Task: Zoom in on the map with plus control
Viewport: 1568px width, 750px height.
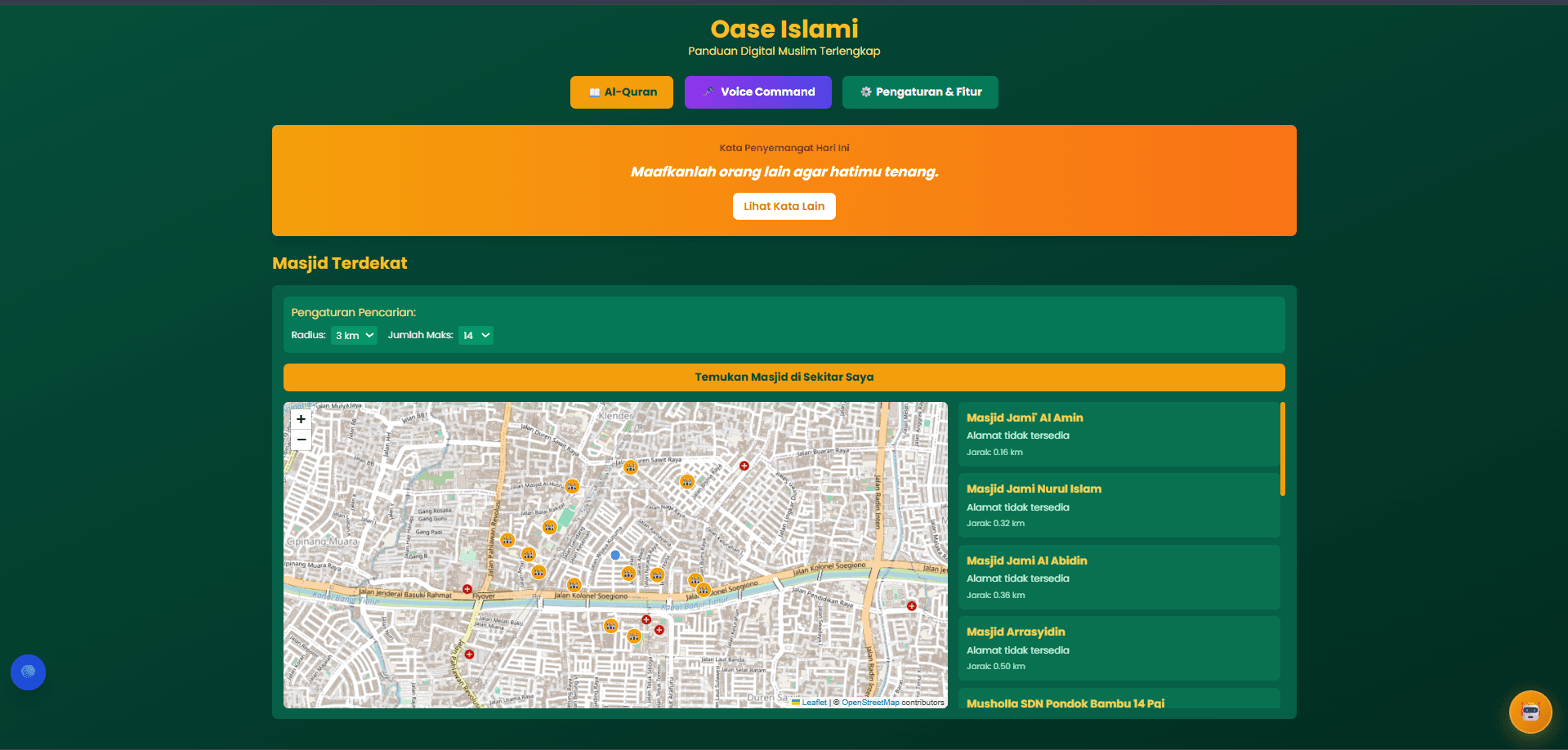Action: [x=300, y=419]
